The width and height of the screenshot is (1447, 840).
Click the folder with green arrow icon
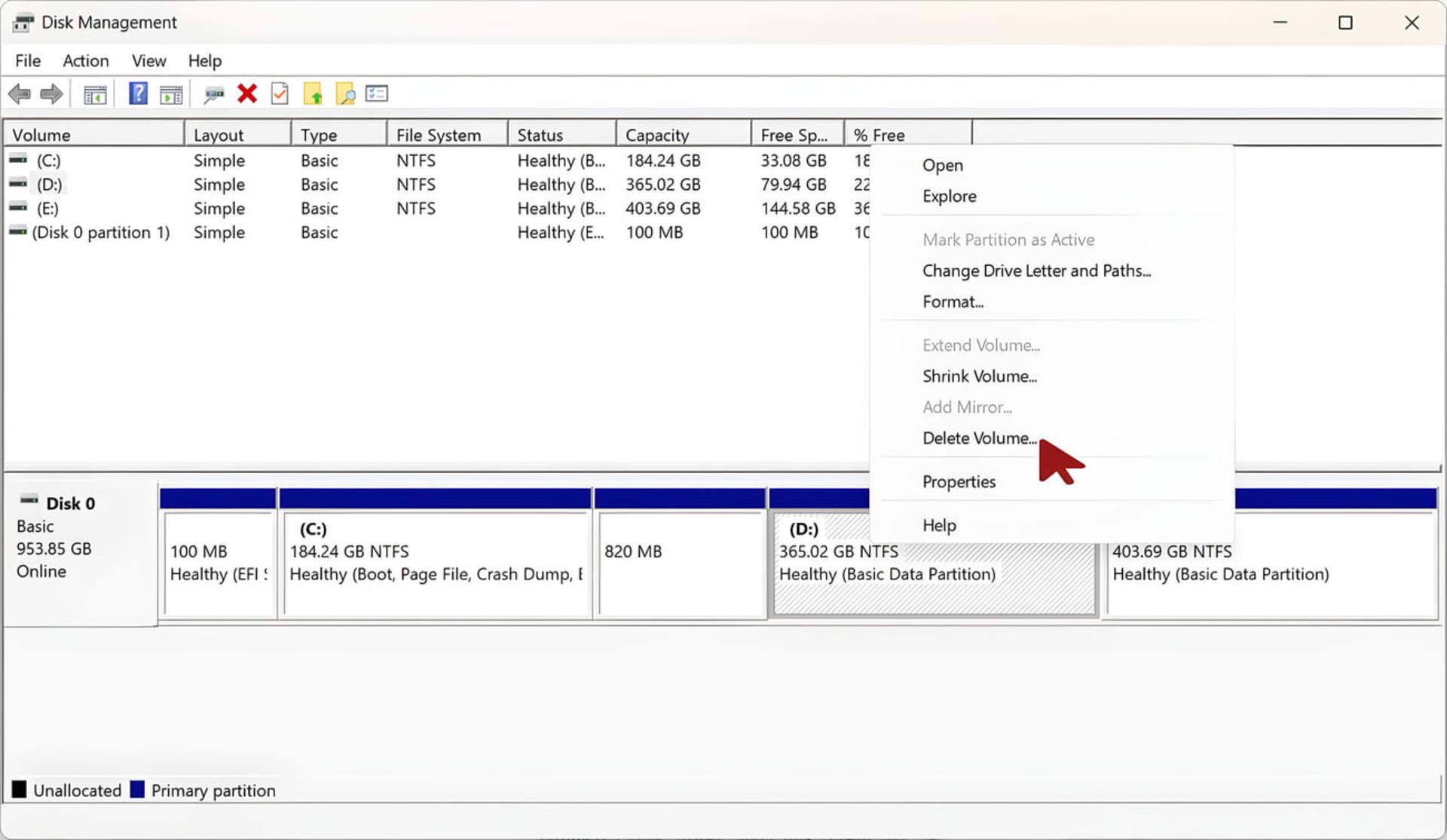313,94
